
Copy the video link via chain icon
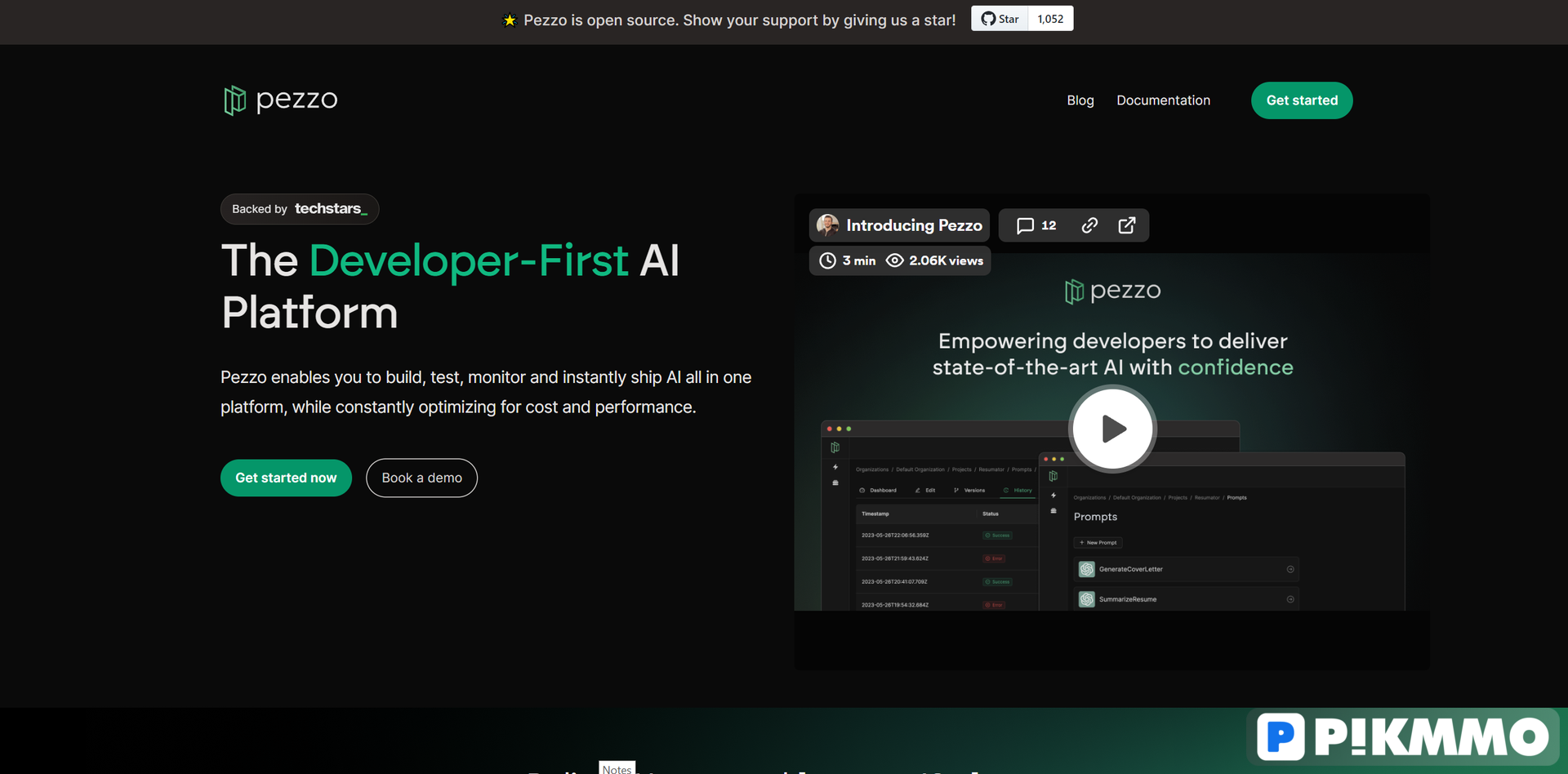[1089, 225]
